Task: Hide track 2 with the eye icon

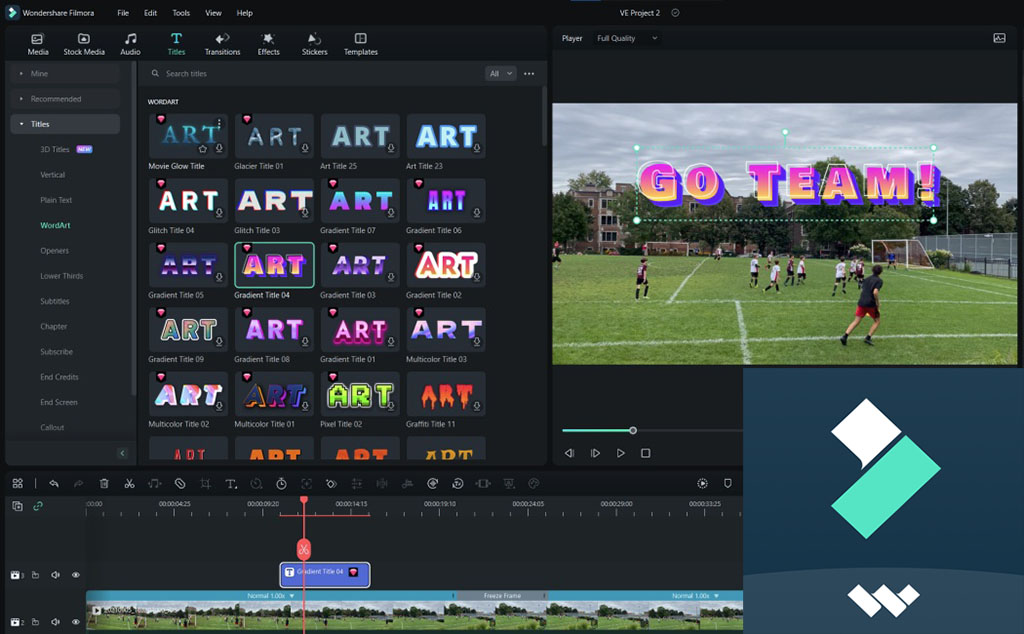Action: point(76,622)
